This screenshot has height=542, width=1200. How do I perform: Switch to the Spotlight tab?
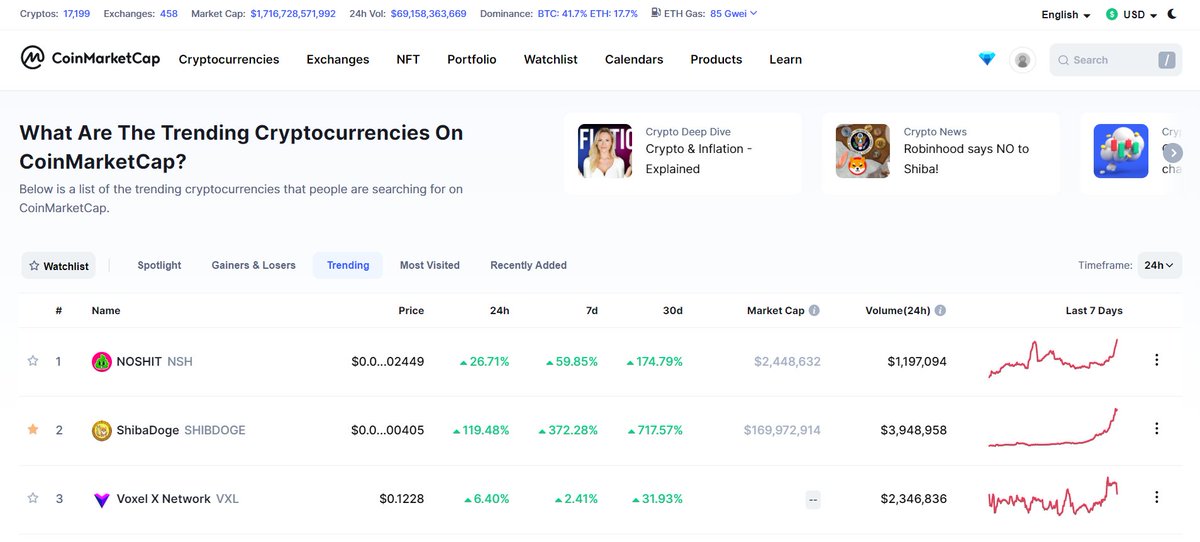click(x=160, y=265)
